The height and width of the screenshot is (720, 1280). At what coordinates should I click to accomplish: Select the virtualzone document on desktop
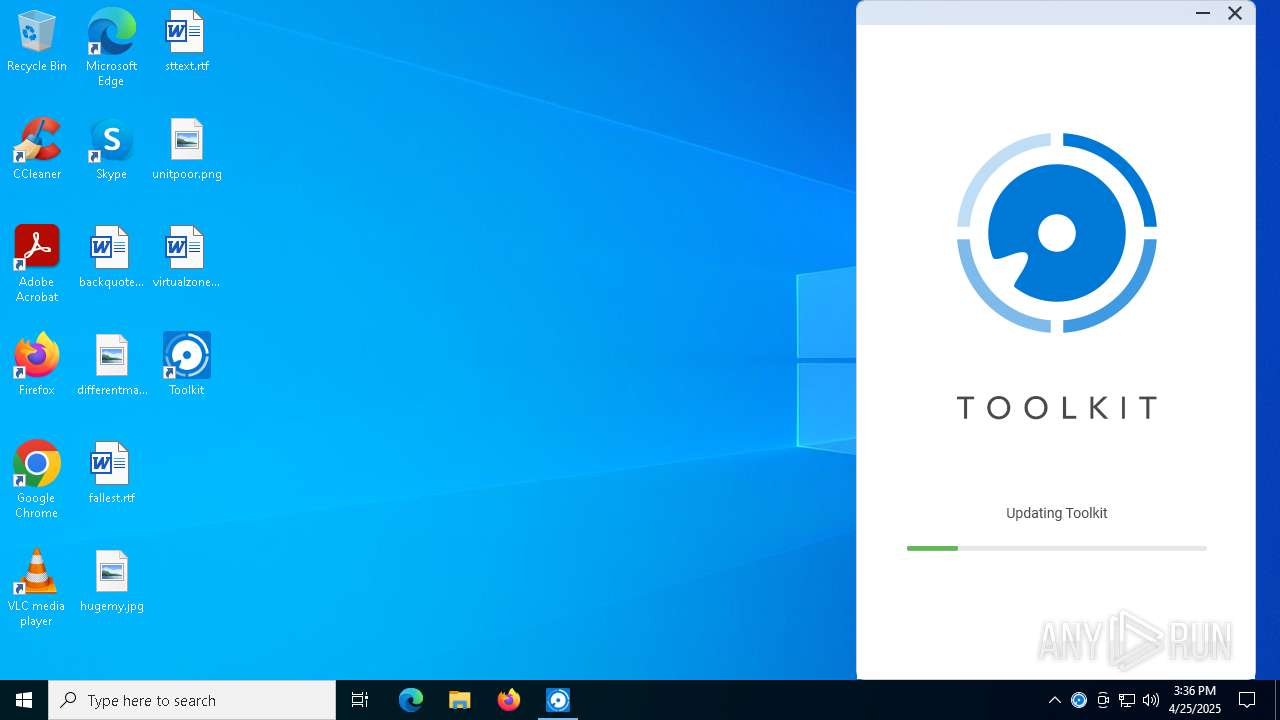tap(186, 257)
